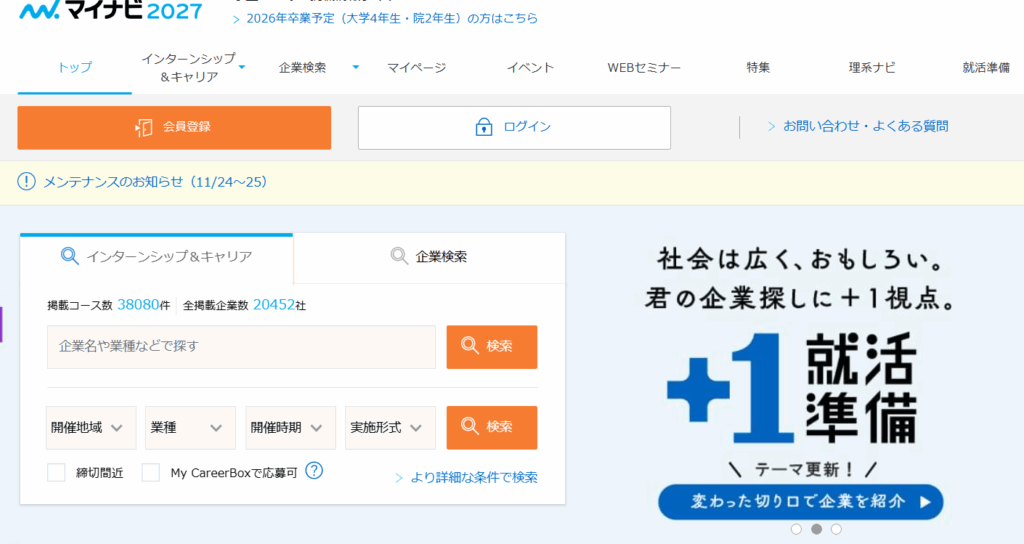Check the My CareerBoxで応募可 option
The height and width of the screenshot is (544, 1024).
(150, 472)
